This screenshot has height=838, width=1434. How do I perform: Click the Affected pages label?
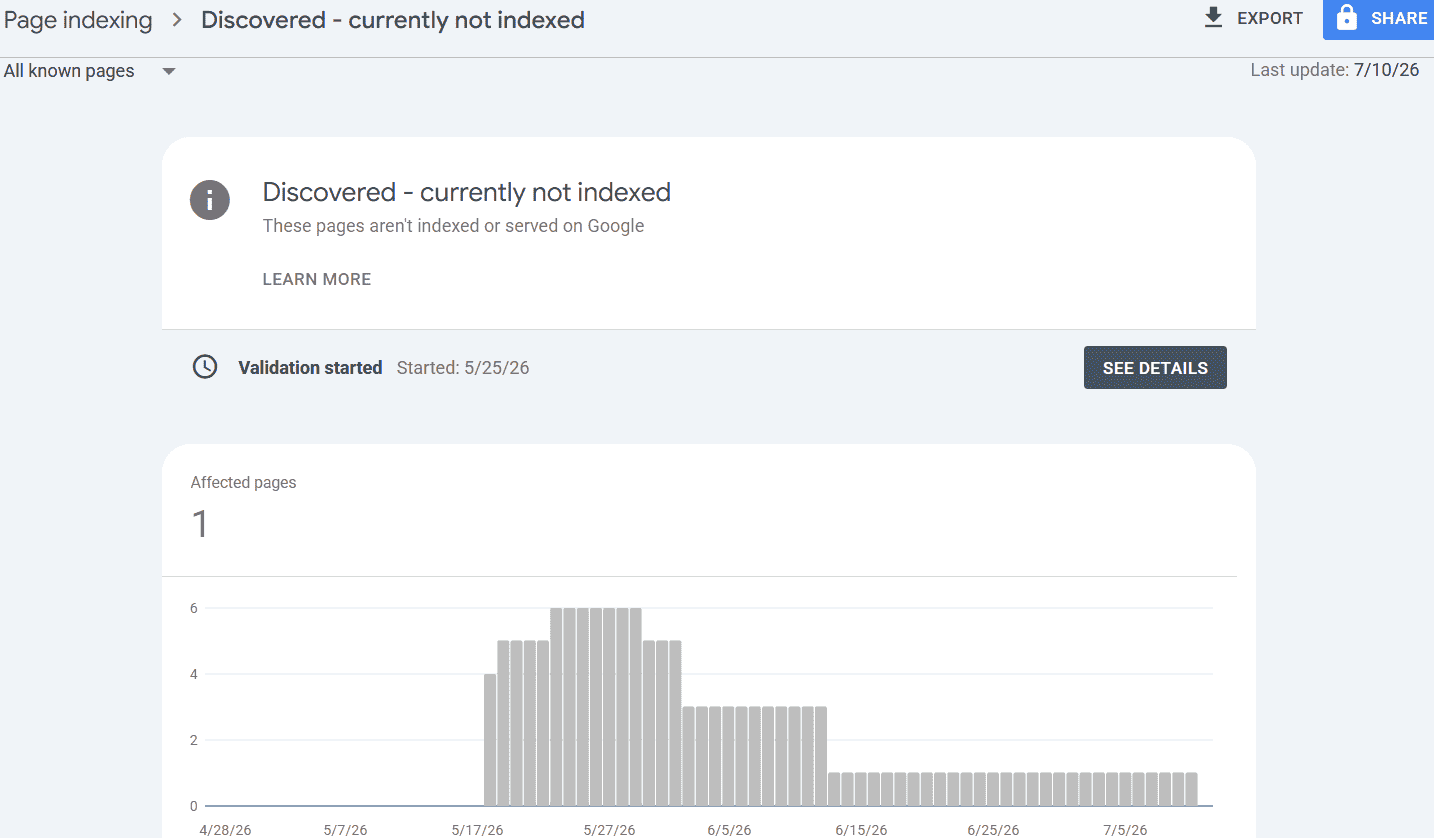(243, 482)
